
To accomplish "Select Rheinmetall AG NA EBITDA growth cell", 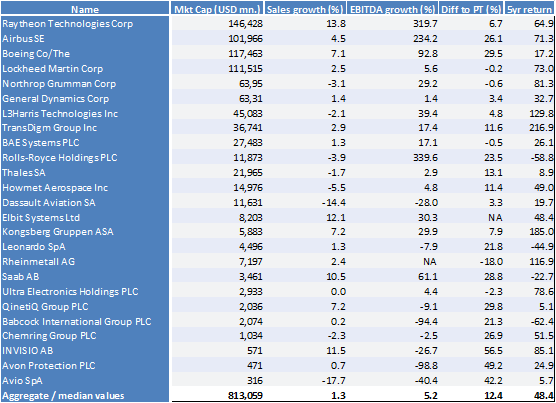I will click(429, 262).
